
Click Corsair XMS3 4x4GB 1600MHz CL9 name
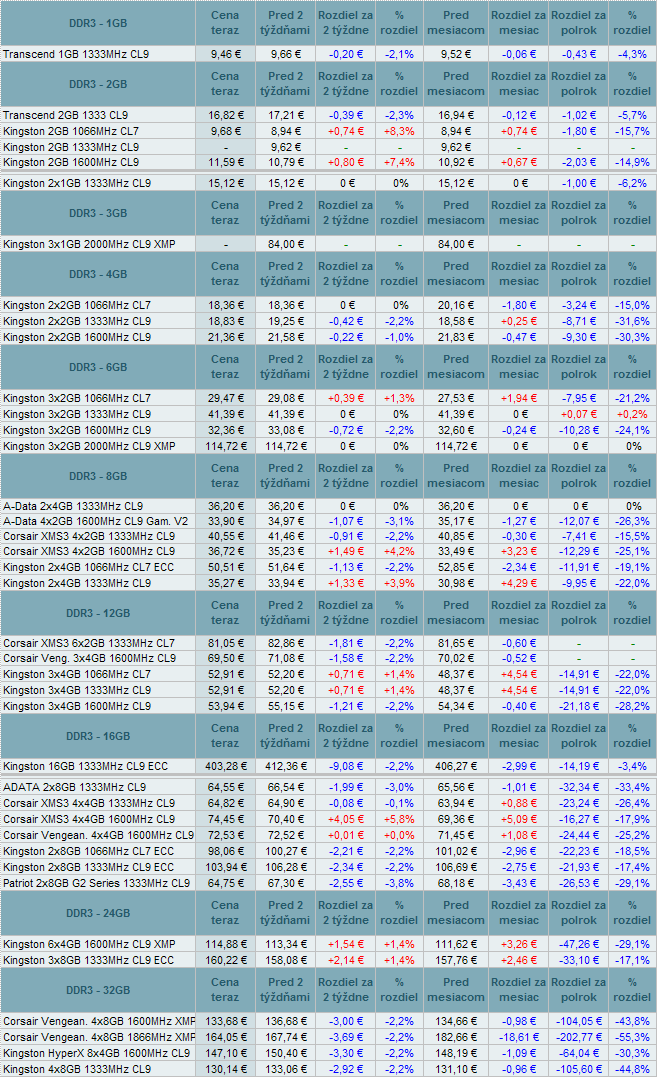tap(89, 819)
